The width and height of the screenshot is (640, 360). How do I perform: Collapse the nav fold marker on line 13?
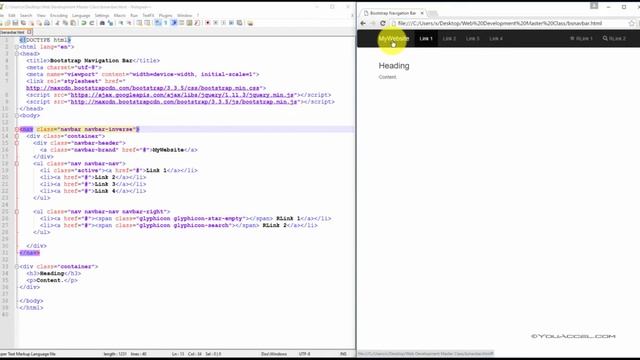pos(17,129)
